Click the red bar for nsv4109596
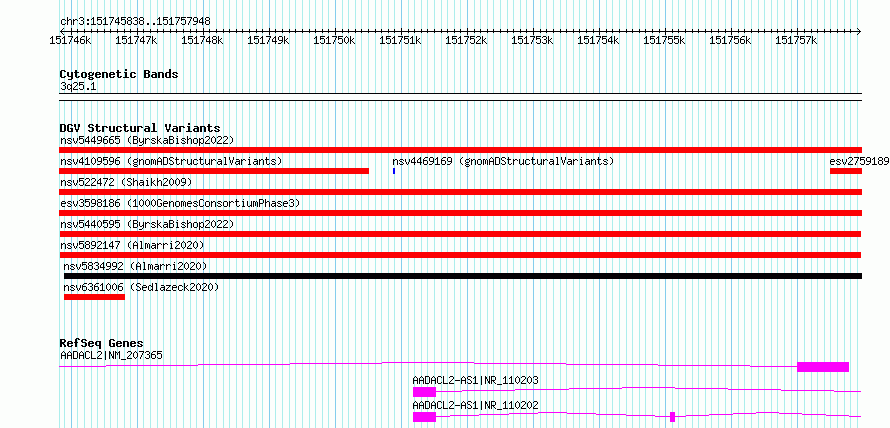The image size is (890, 428). point(214,171)
